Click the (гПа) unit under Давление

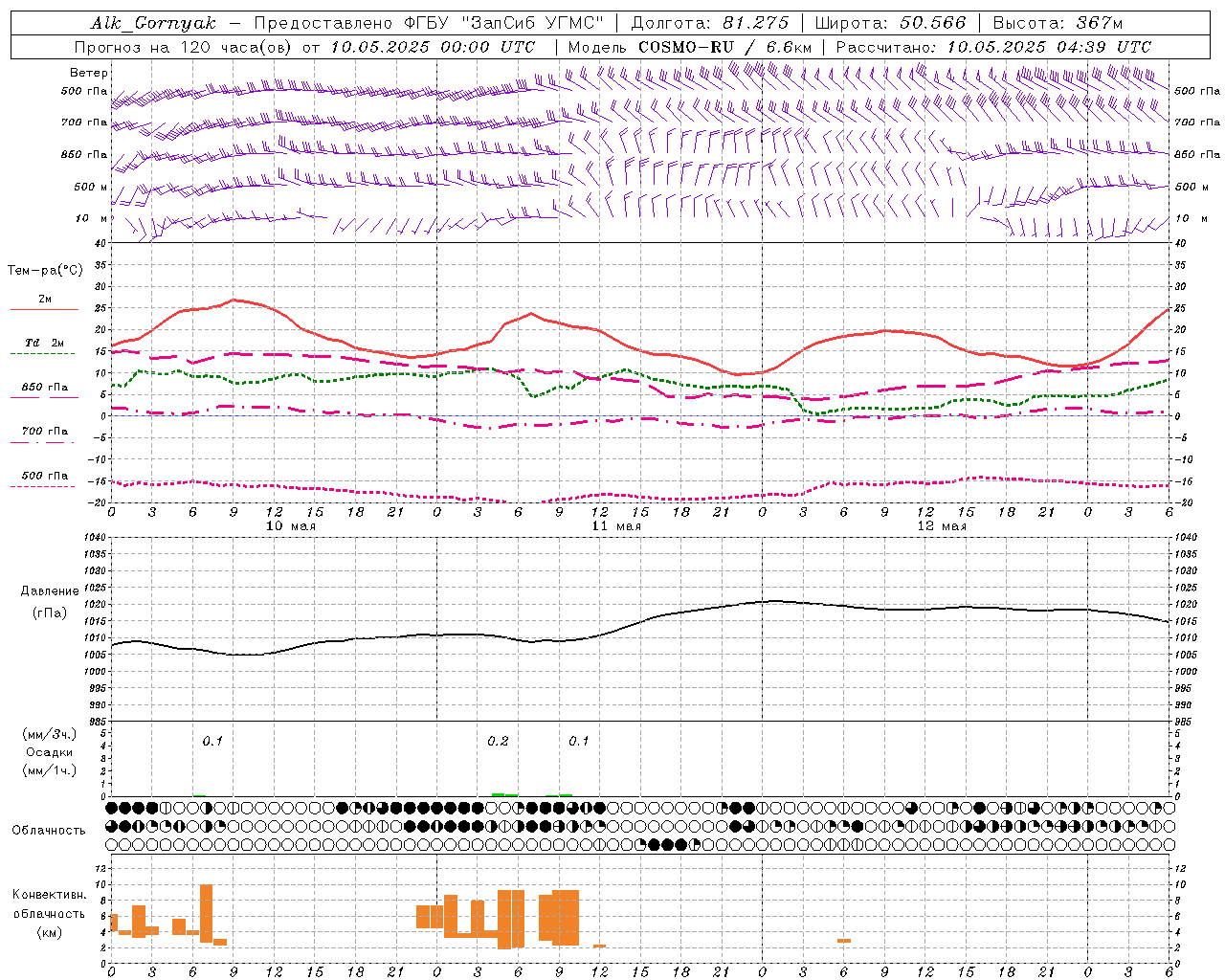(x=50, y=612)
